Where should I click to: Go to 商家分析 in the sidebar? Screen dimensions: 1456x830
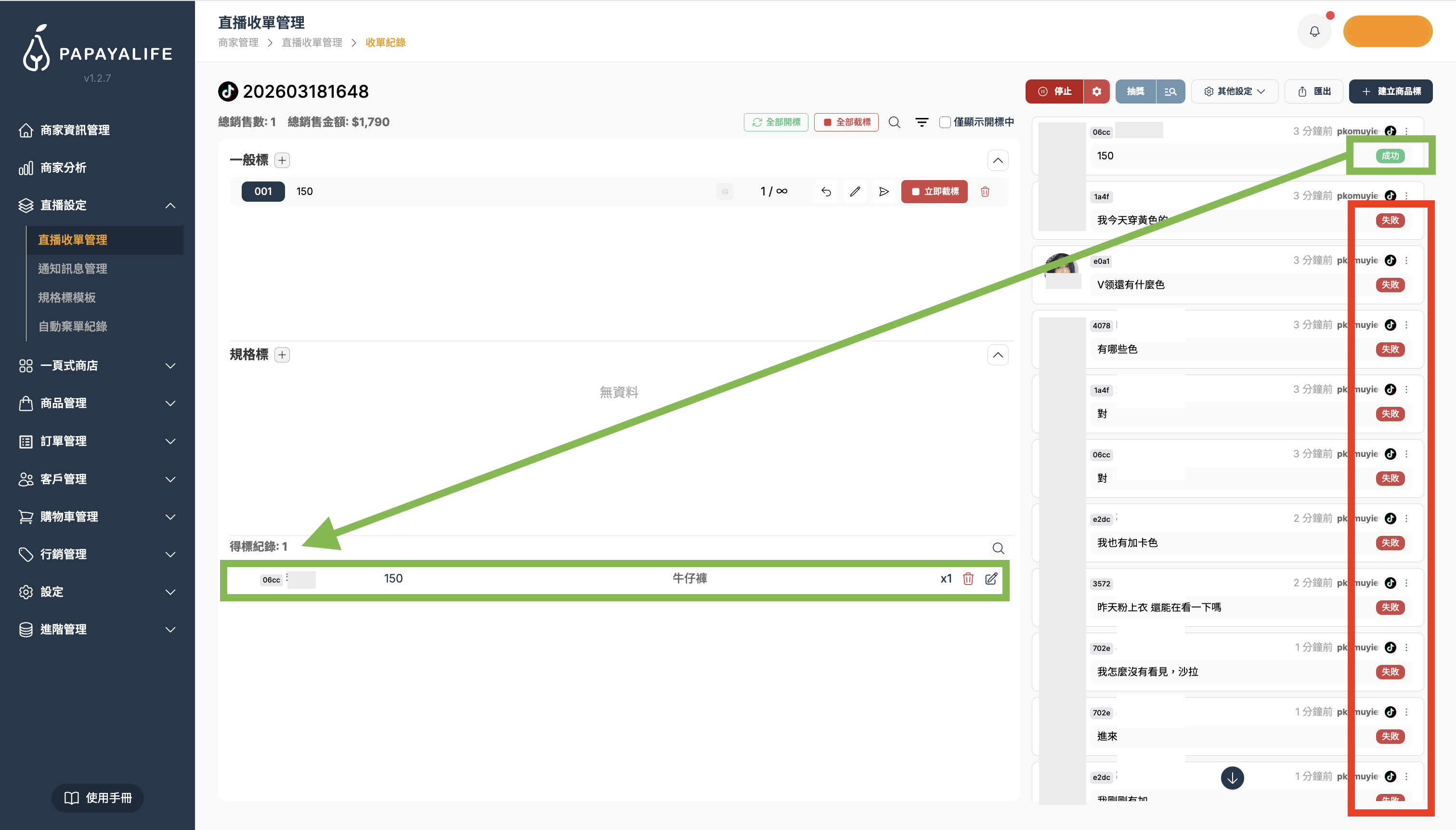63,168
